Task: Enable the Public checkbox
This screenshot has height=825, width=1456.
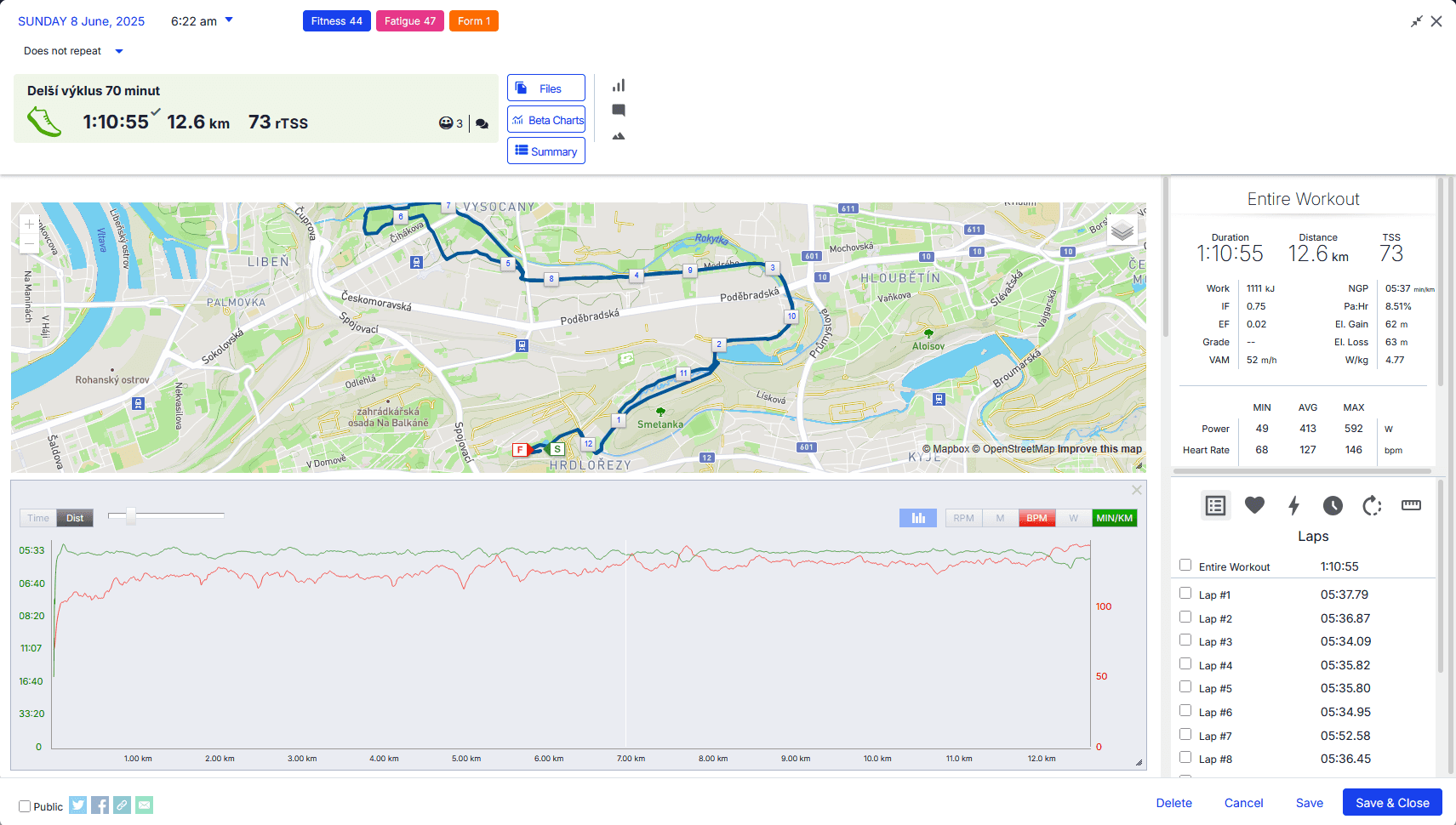Action: [25, 806]
